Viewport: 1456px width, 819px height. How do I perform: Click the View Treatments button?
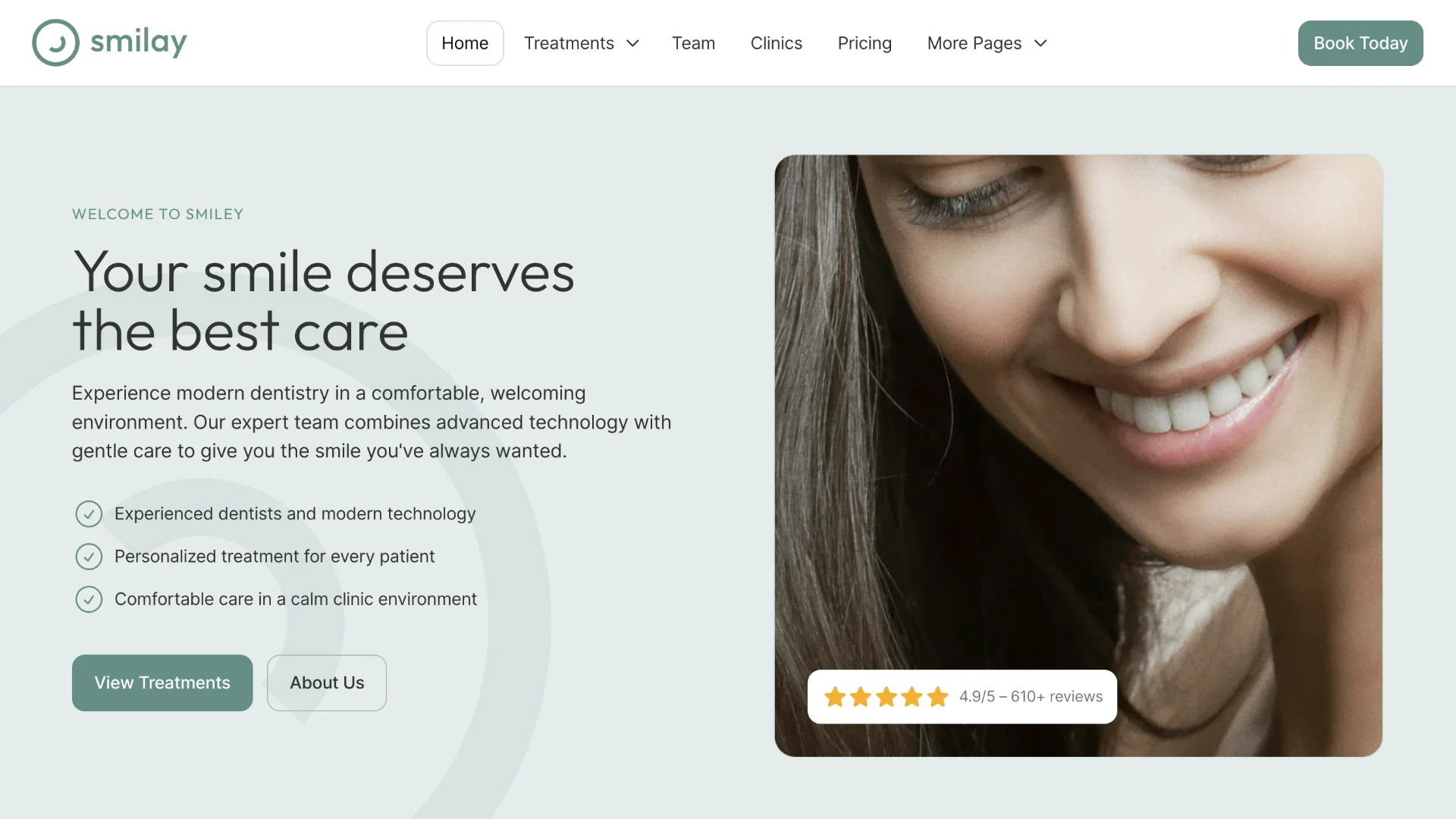click(162, 682)
